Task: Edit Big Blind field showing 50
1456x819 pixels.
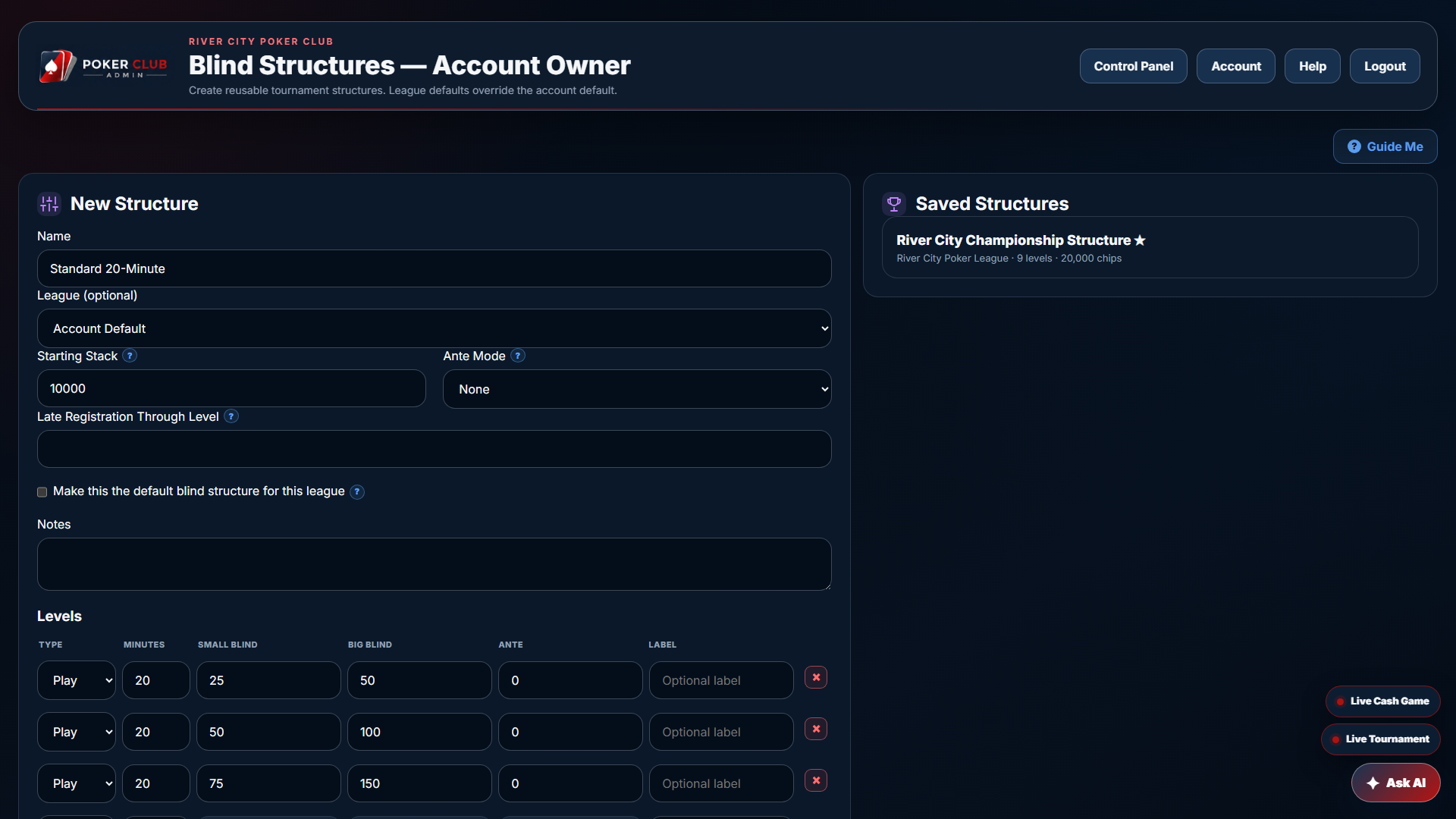Action: pos(419,680)
